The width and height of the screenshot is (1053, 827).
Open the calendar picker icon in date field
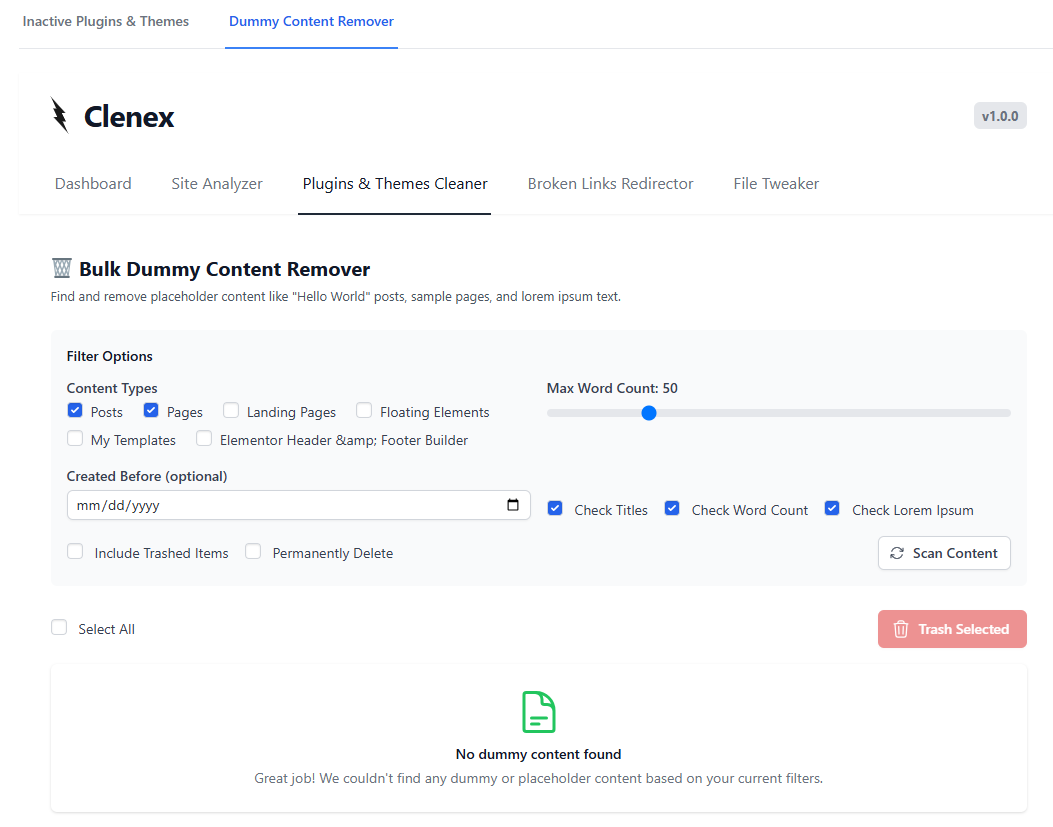point(513,505)
